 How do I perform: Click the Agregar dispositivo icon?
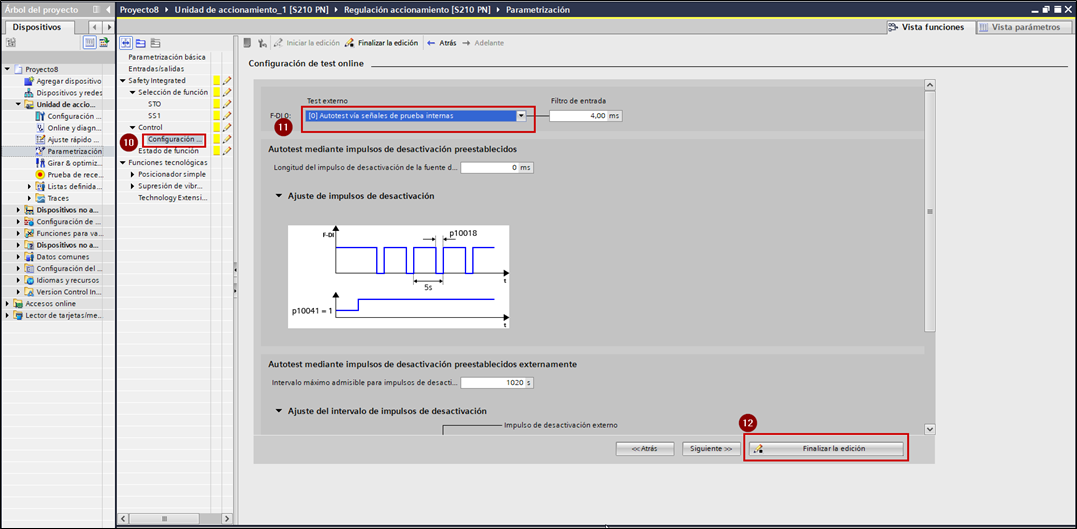click(x=29, y=81)
